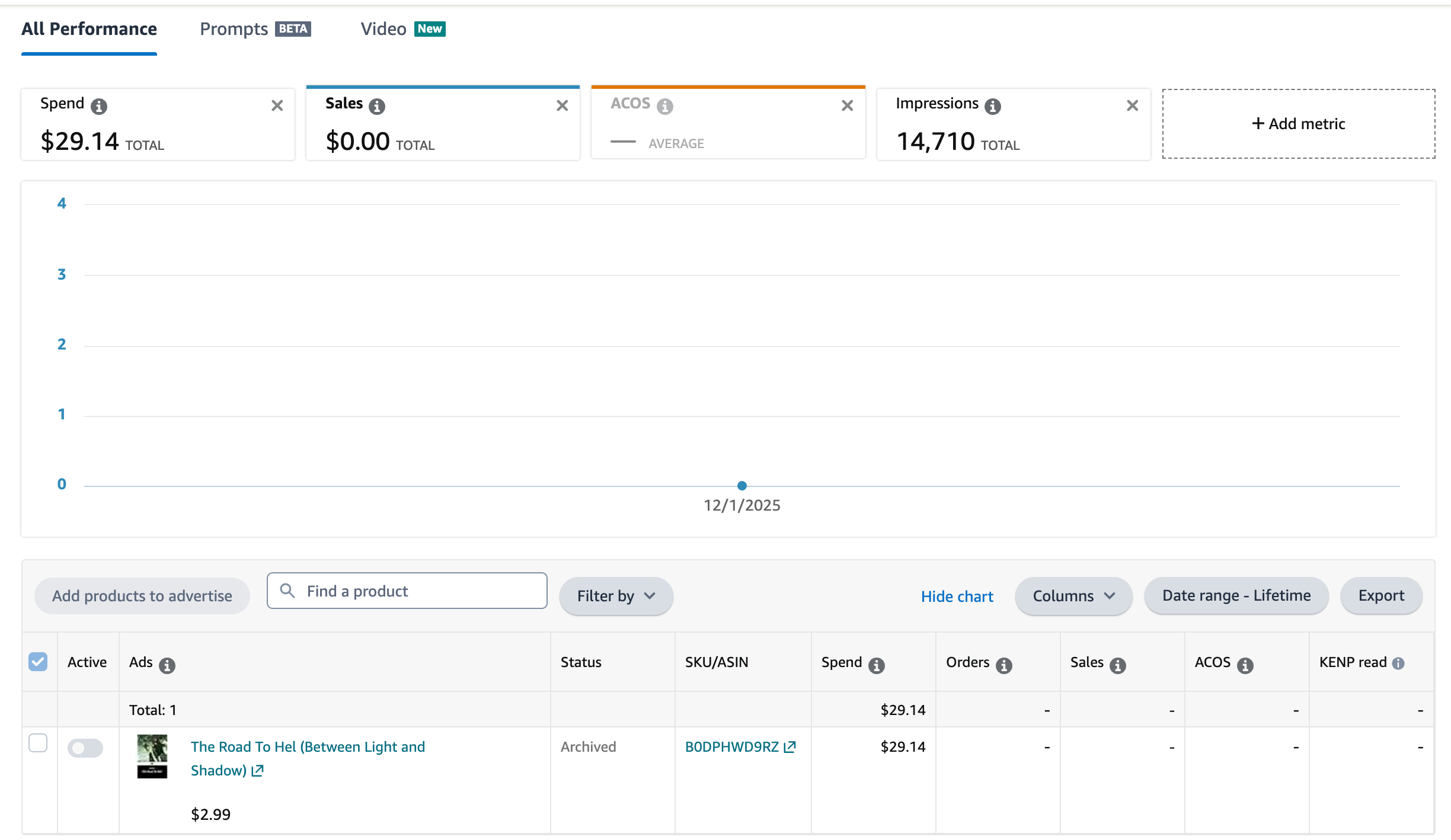
Task: Expand the Filter by dropdown
Action: (x=616, y=596)
